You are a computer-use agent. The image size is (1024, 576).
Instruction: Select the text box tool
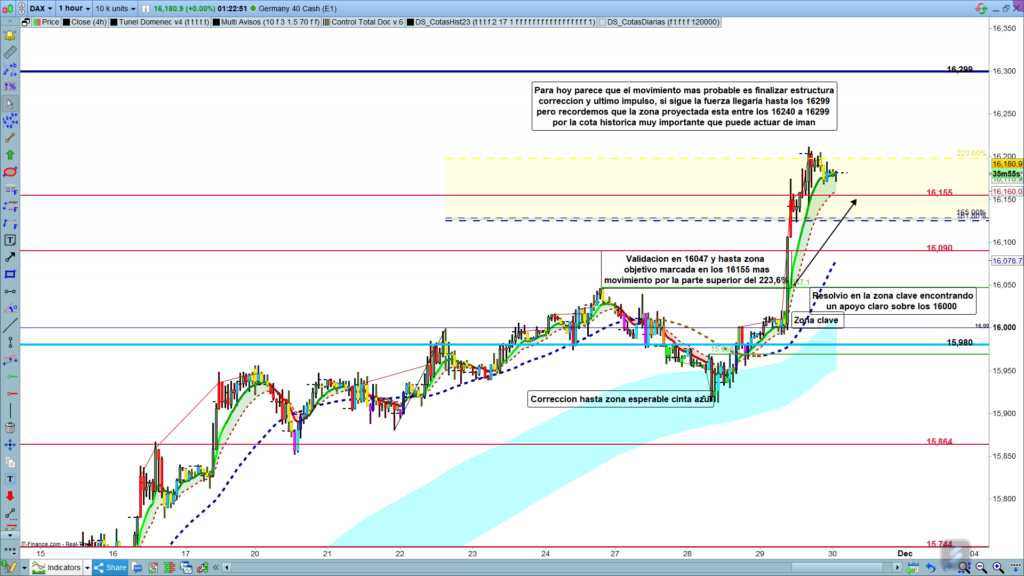click(x=10, y=240)
